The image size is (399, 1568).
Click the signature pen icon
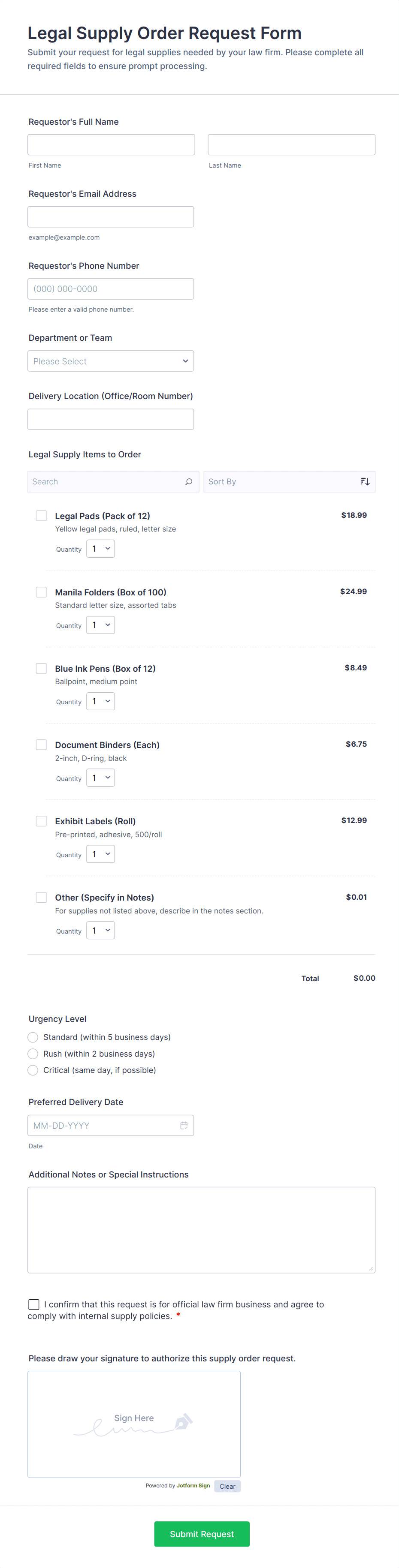point(183,1422)
